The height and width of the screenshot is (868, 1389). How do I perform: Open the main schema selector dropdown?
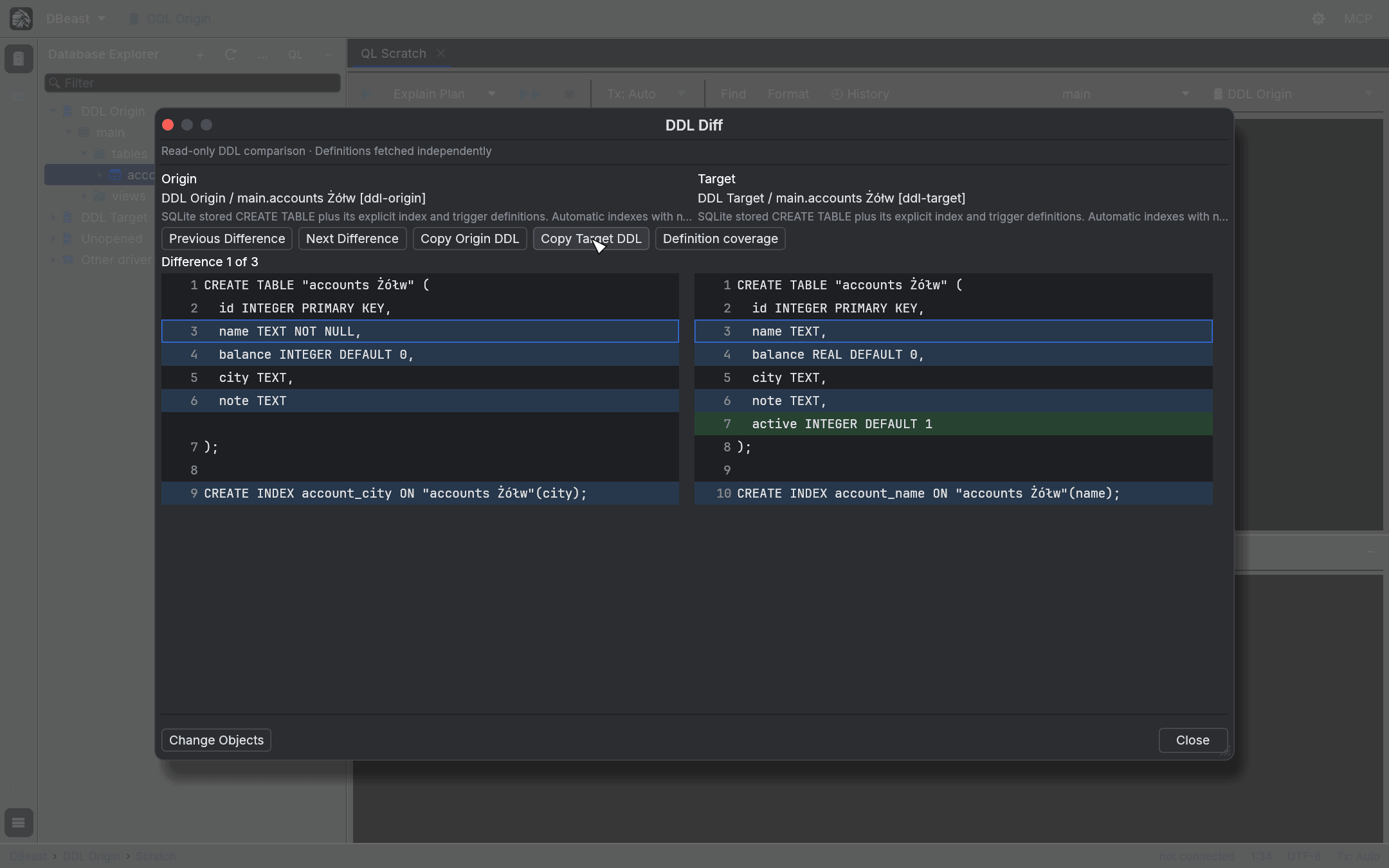click(x=1125, y=95)
